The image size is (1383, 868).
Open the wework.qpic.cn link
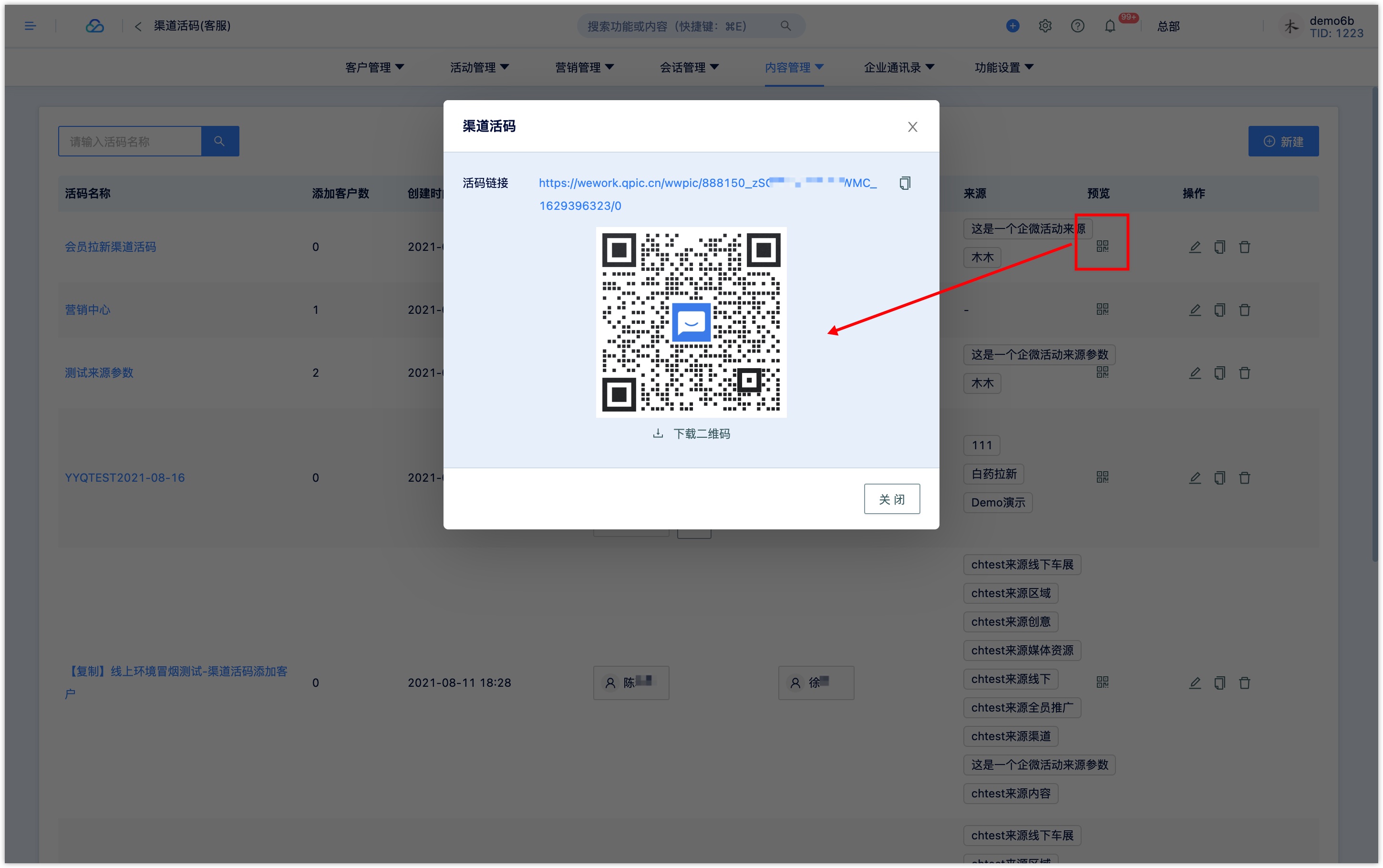click(x=708, y=194)
